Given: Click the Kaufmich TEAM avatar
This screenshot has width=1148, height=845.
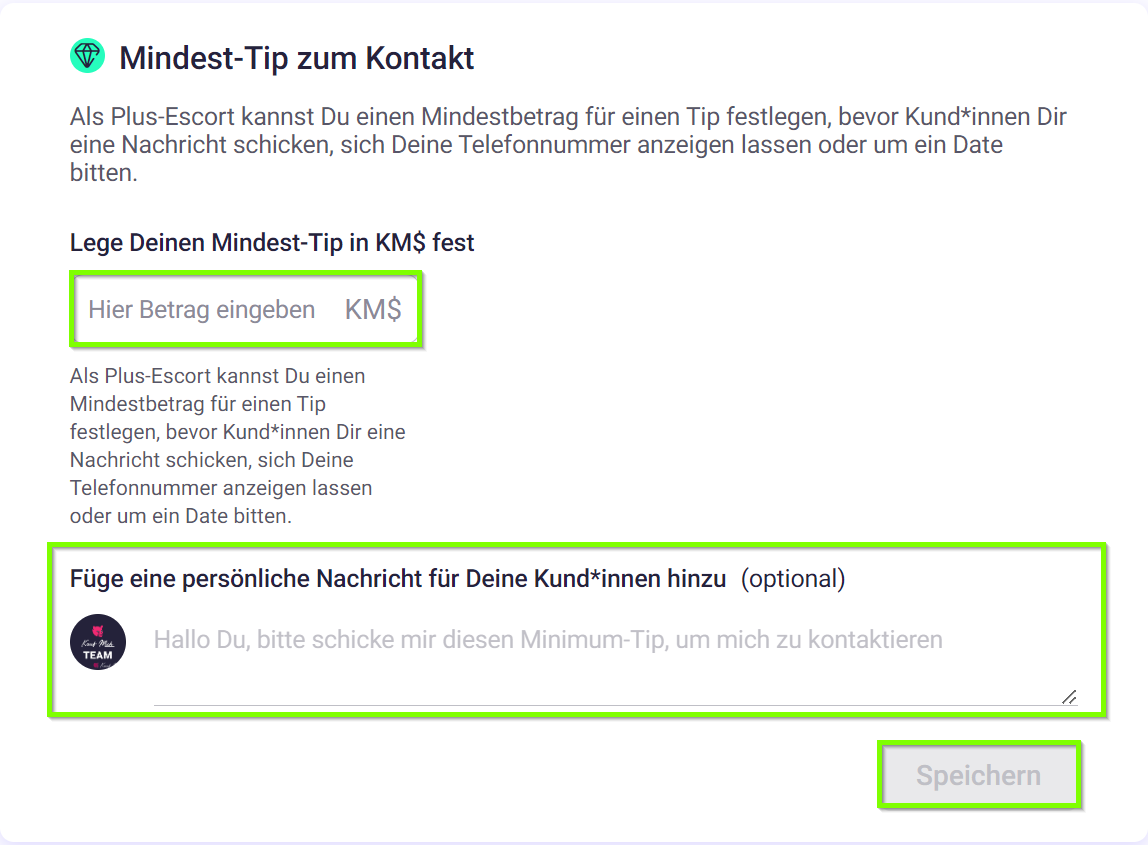Looking at the screenshot, I should pos(98,642).
